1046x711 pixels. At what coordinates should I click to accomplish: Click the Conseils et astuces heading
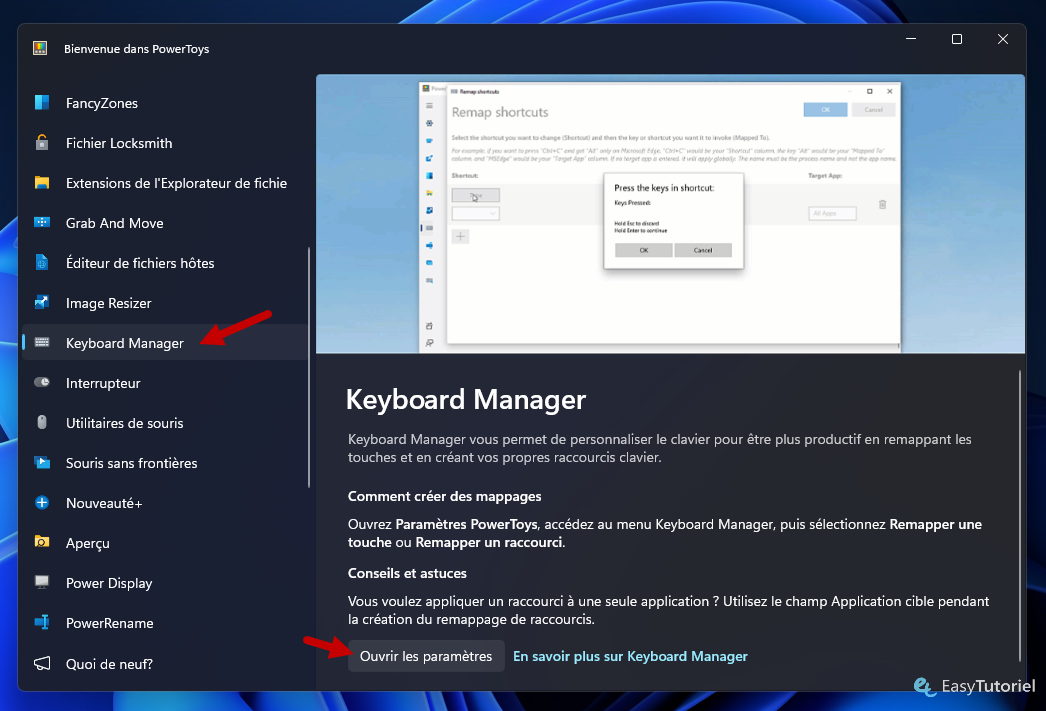click(x=407, y=573)
